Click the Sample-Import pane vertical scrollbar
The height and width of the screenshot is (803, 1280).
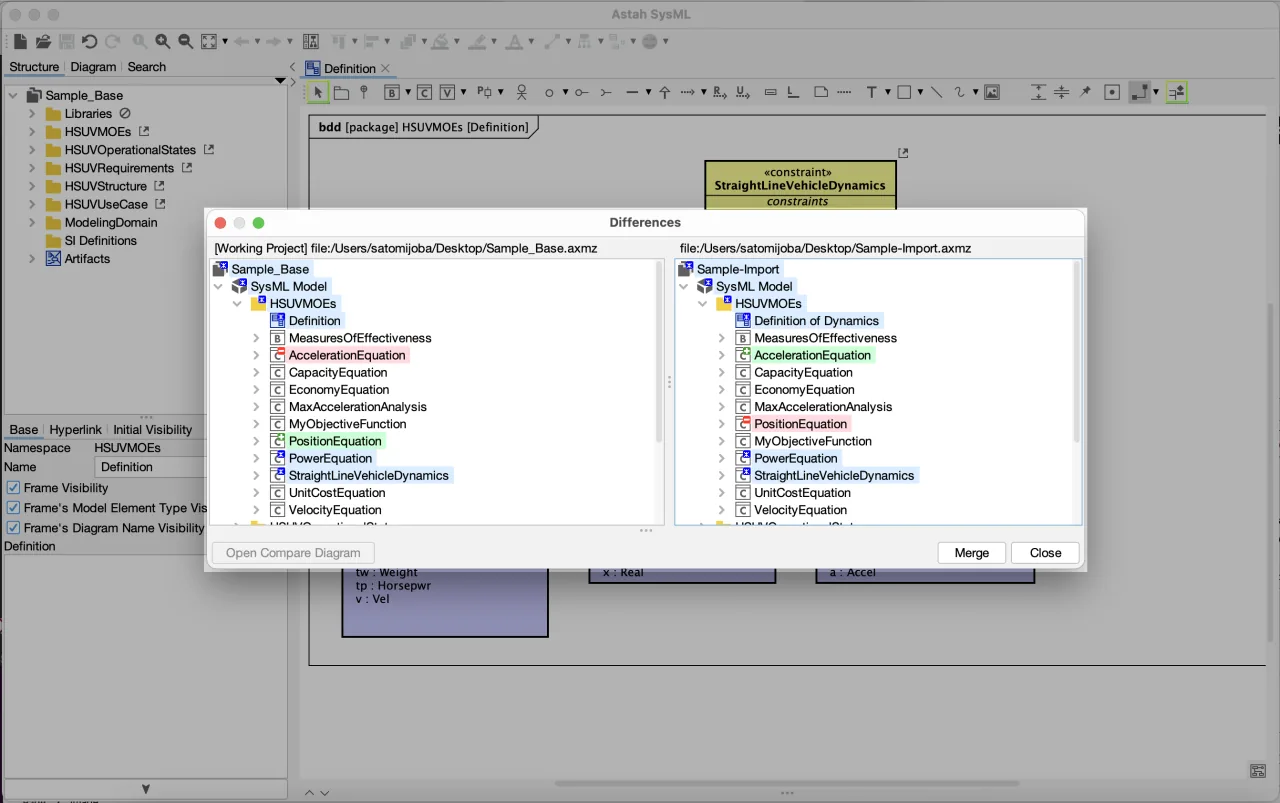[1076, 351]
